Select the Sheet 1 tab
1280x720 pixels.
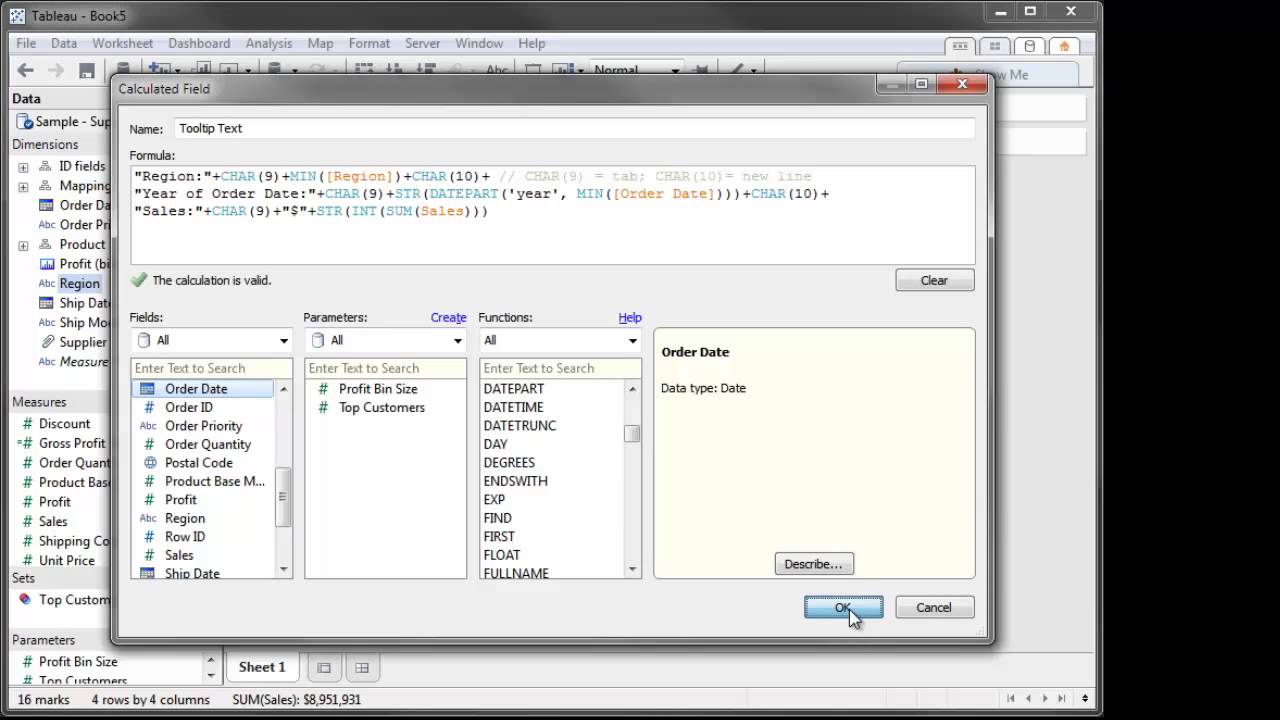(262, 667)
